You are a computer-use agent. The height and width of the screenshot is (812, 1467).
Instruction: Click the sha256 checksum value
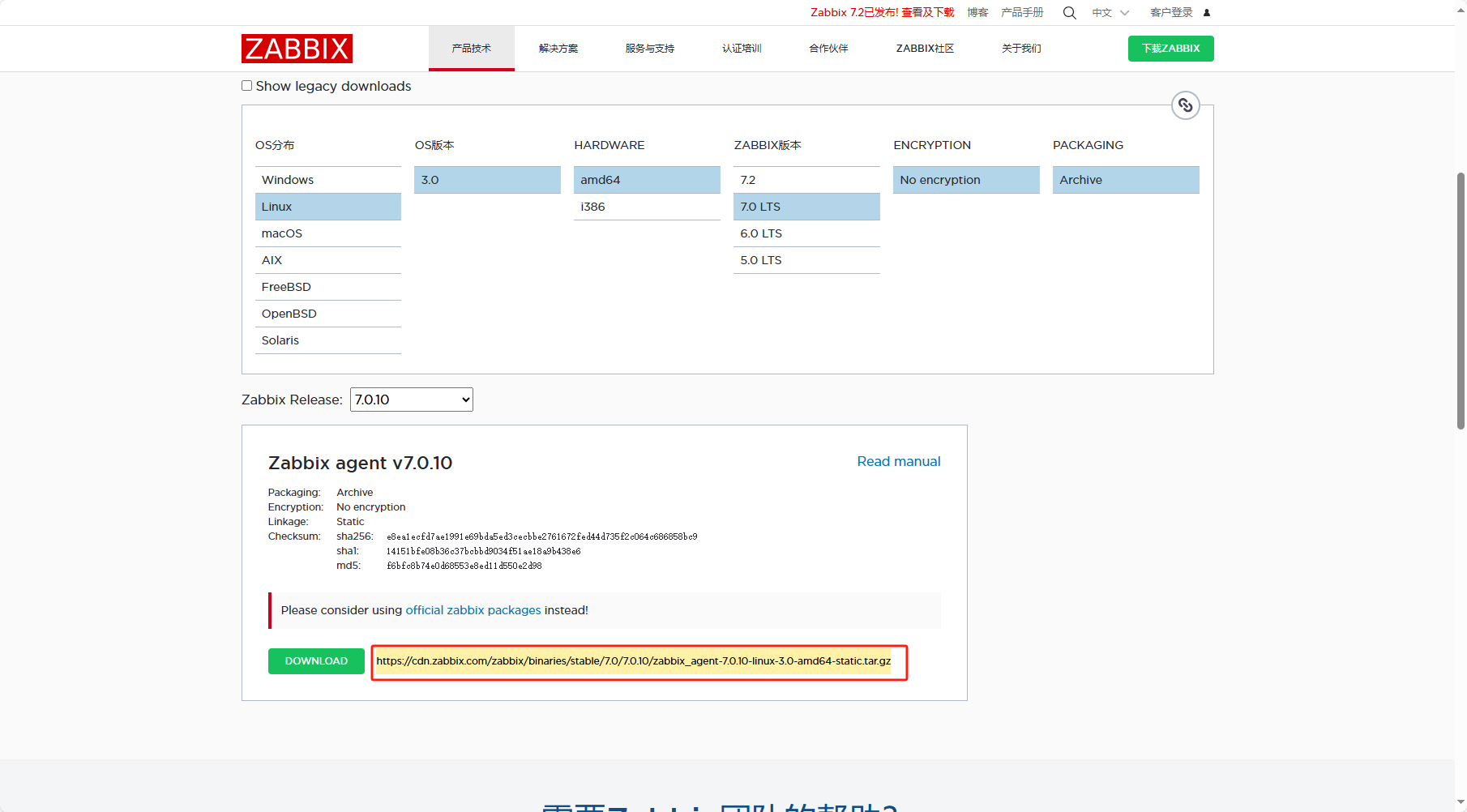(x=542, y=536)
